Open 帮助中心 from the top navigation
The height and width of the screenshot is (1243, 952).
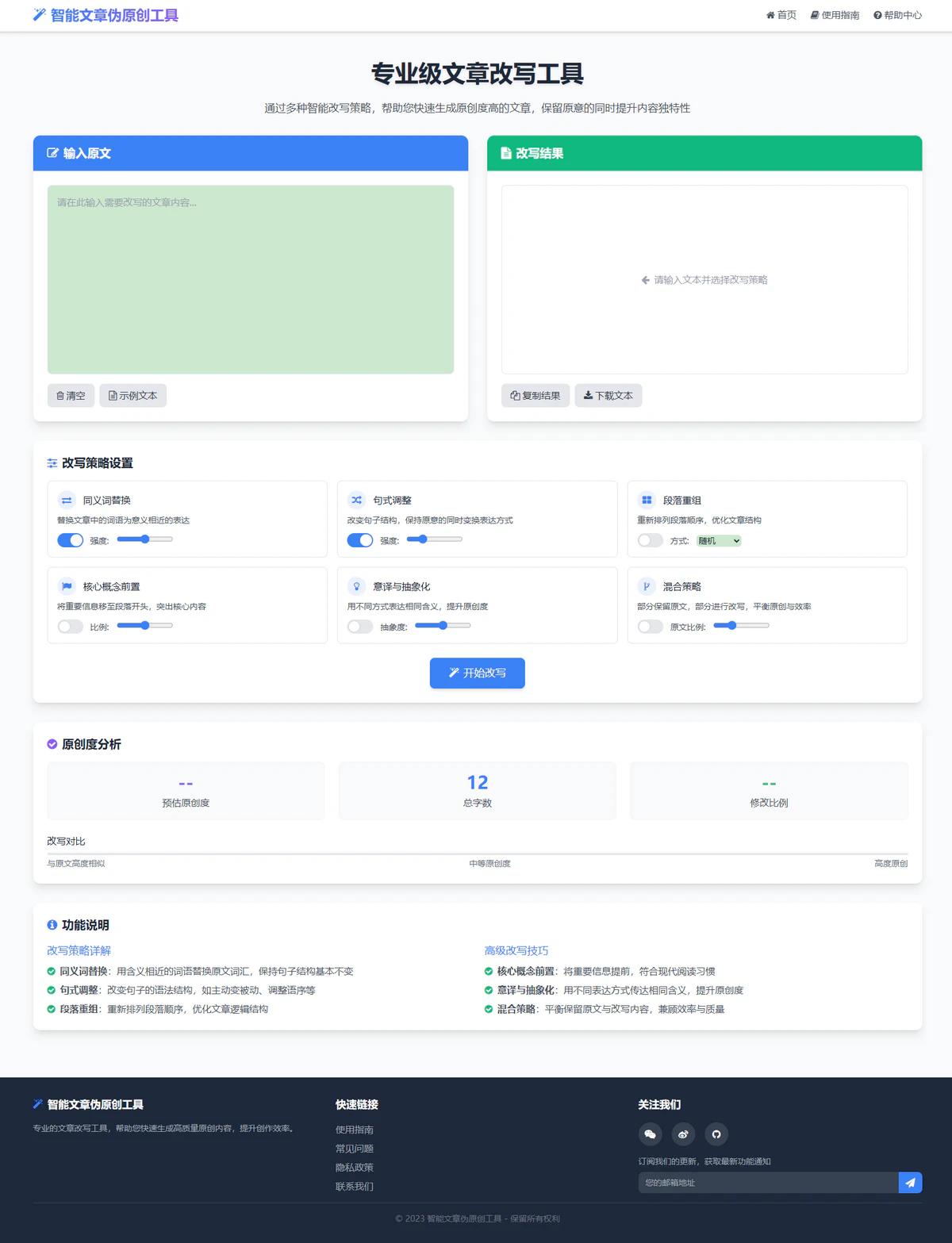coord(897,15)
